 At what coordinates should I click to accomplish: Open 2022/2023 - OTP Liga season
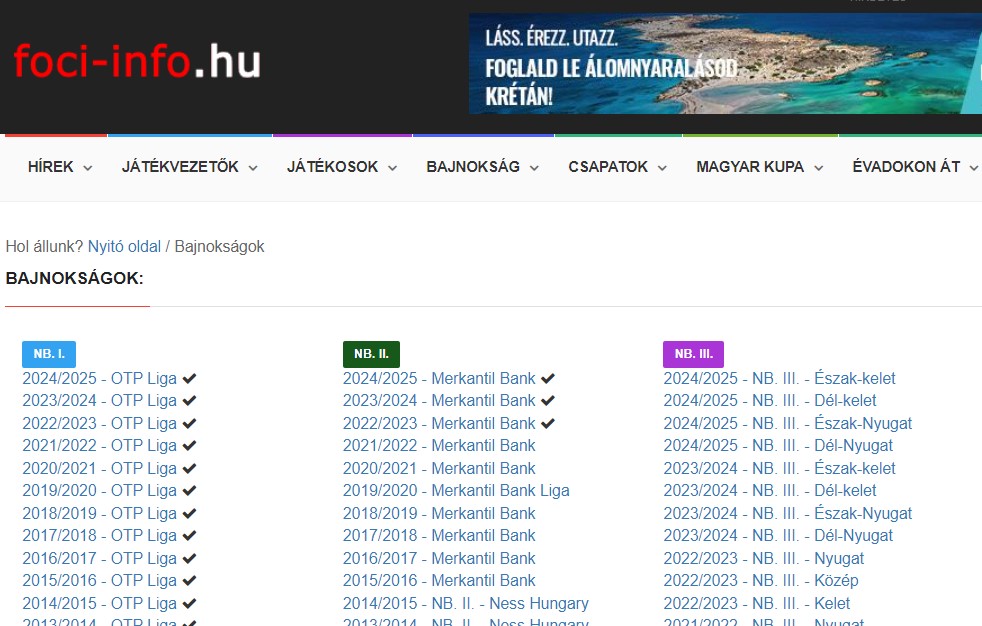point(100,424)
